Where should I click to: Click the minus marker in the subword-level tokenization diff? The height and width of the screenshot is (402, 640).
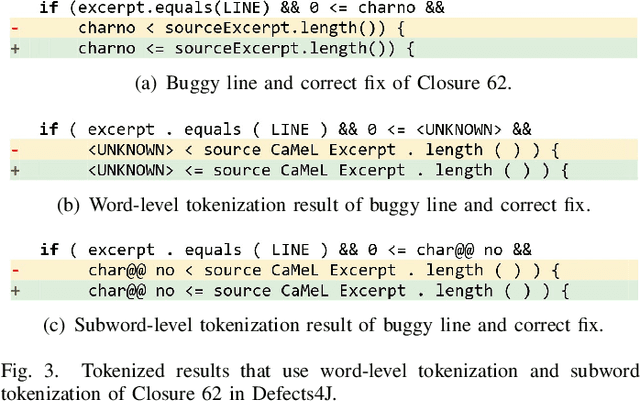click(x=15, y=270)
